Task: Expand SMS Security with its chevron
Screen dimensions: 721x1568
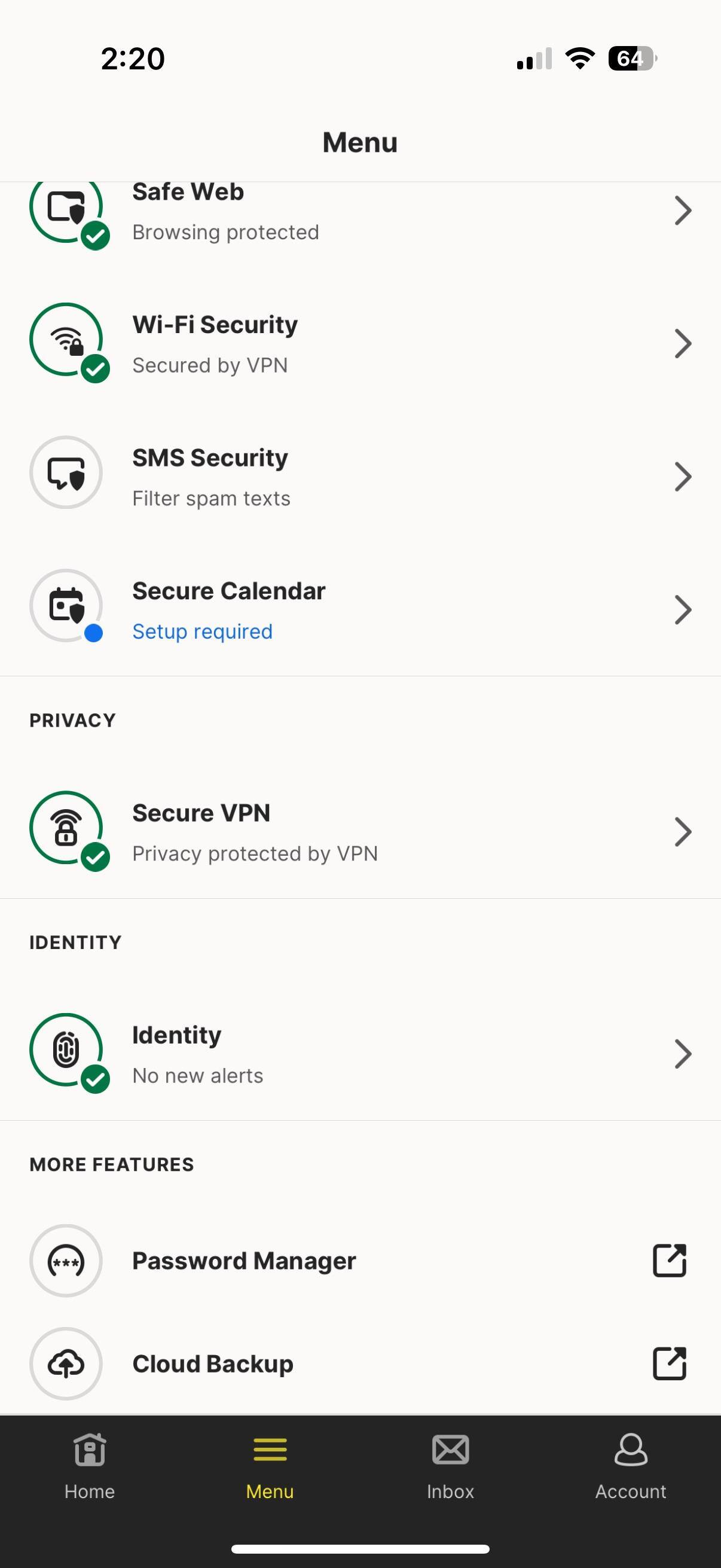Action: point(683,477)
